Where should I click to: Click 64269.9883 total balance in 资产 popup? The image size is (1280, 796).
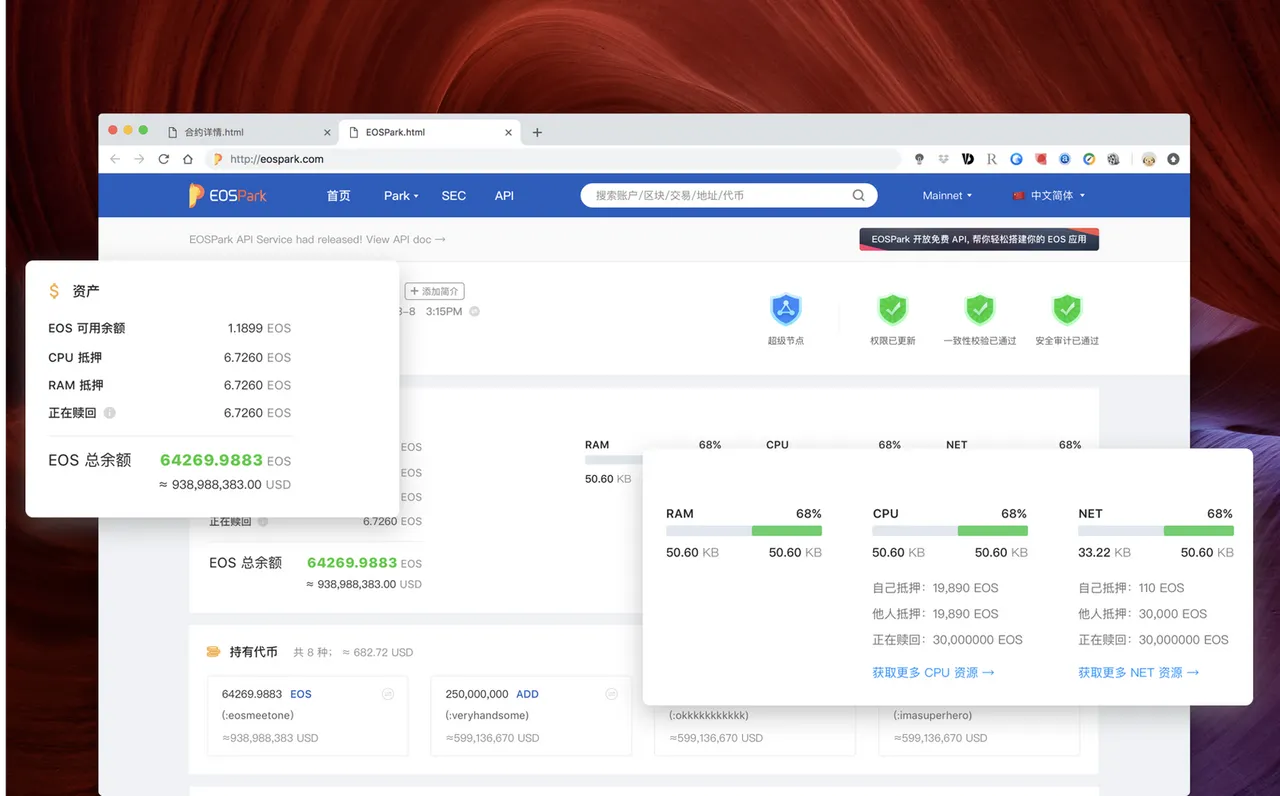pyautogui.click(x=211, y=460)
